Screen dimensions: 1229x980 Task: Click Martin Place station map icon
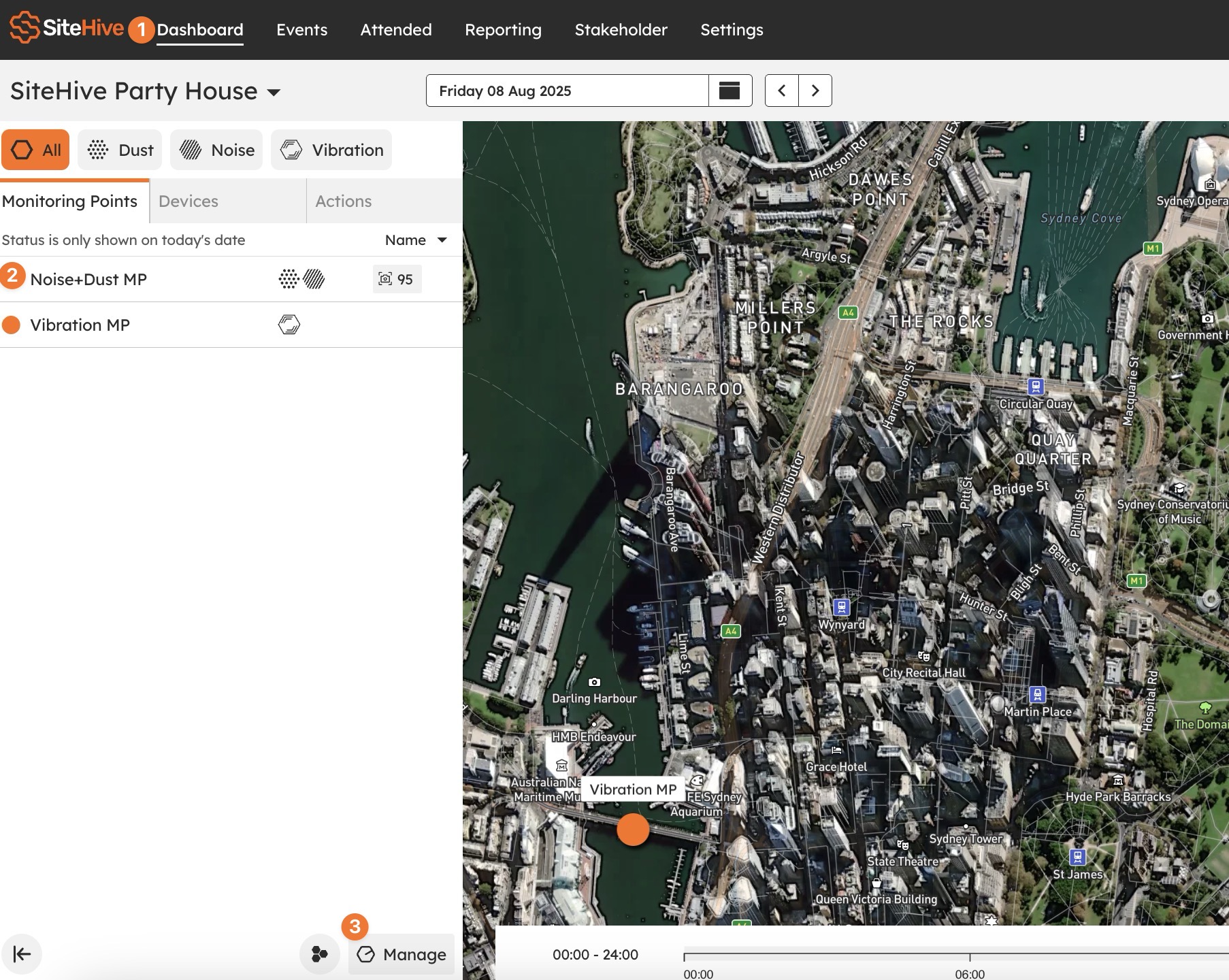point(1037,694)
